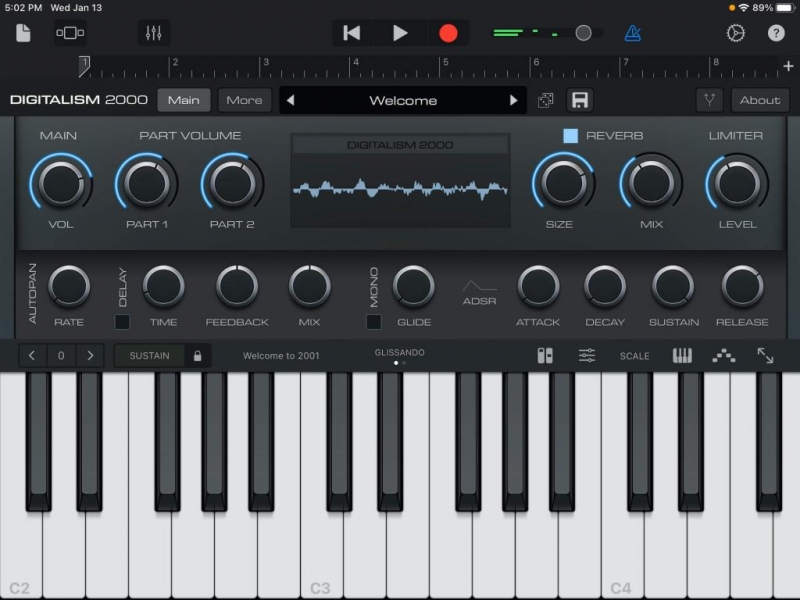Start playback with Play button

400,33
